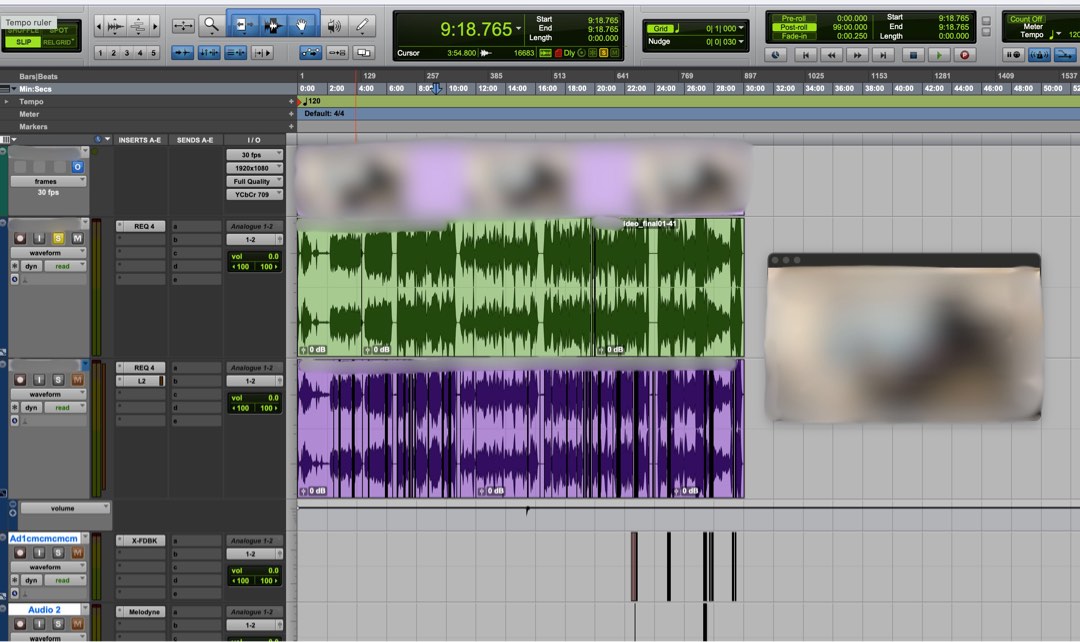Image resolution: width=1080 pixels, height=642 pixels.
Task: Open the 1920x1080 resolution dropdown
Action: point(254,167)
